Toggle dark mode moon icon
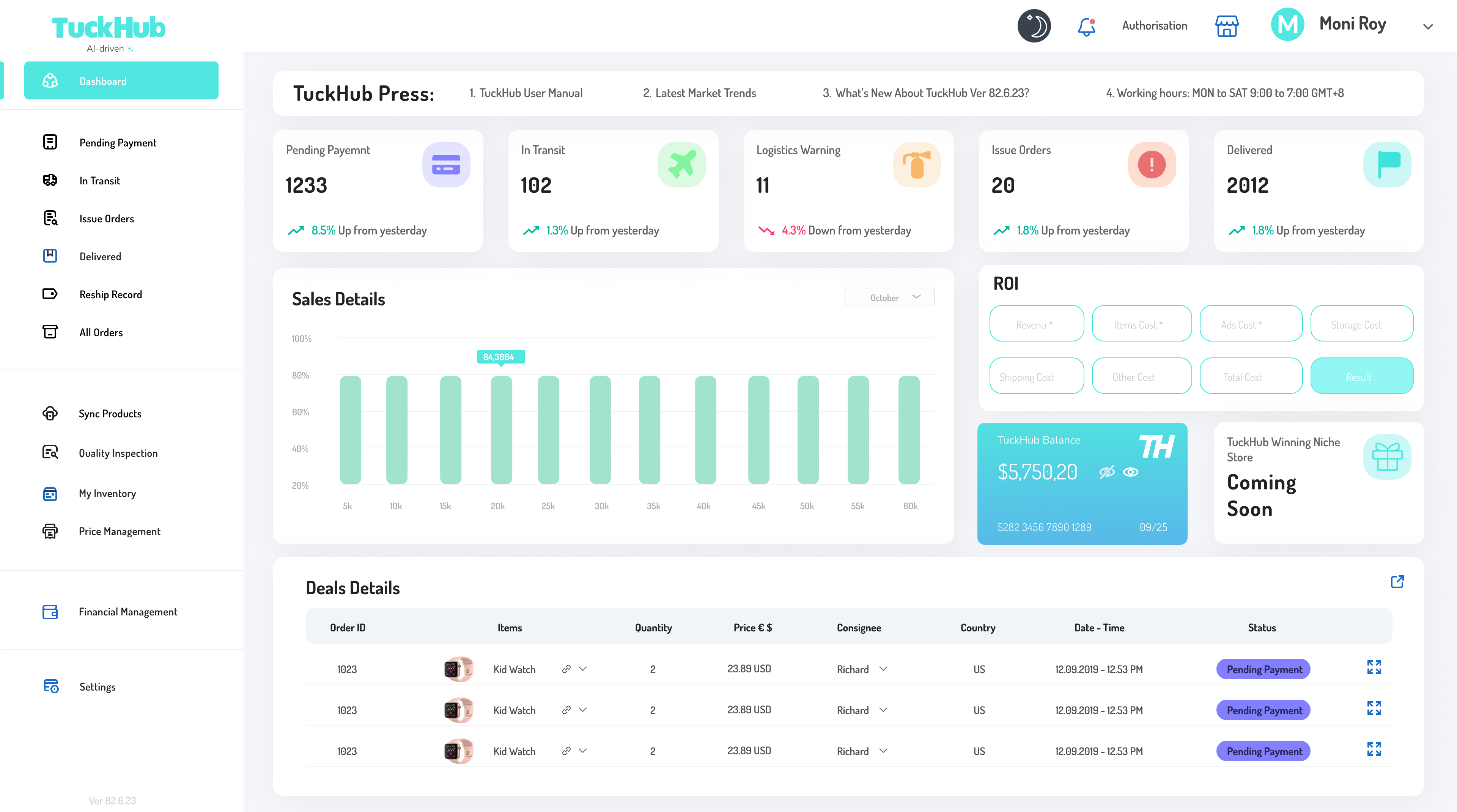Screen dimensions: 1457x812 [1034, 25]
